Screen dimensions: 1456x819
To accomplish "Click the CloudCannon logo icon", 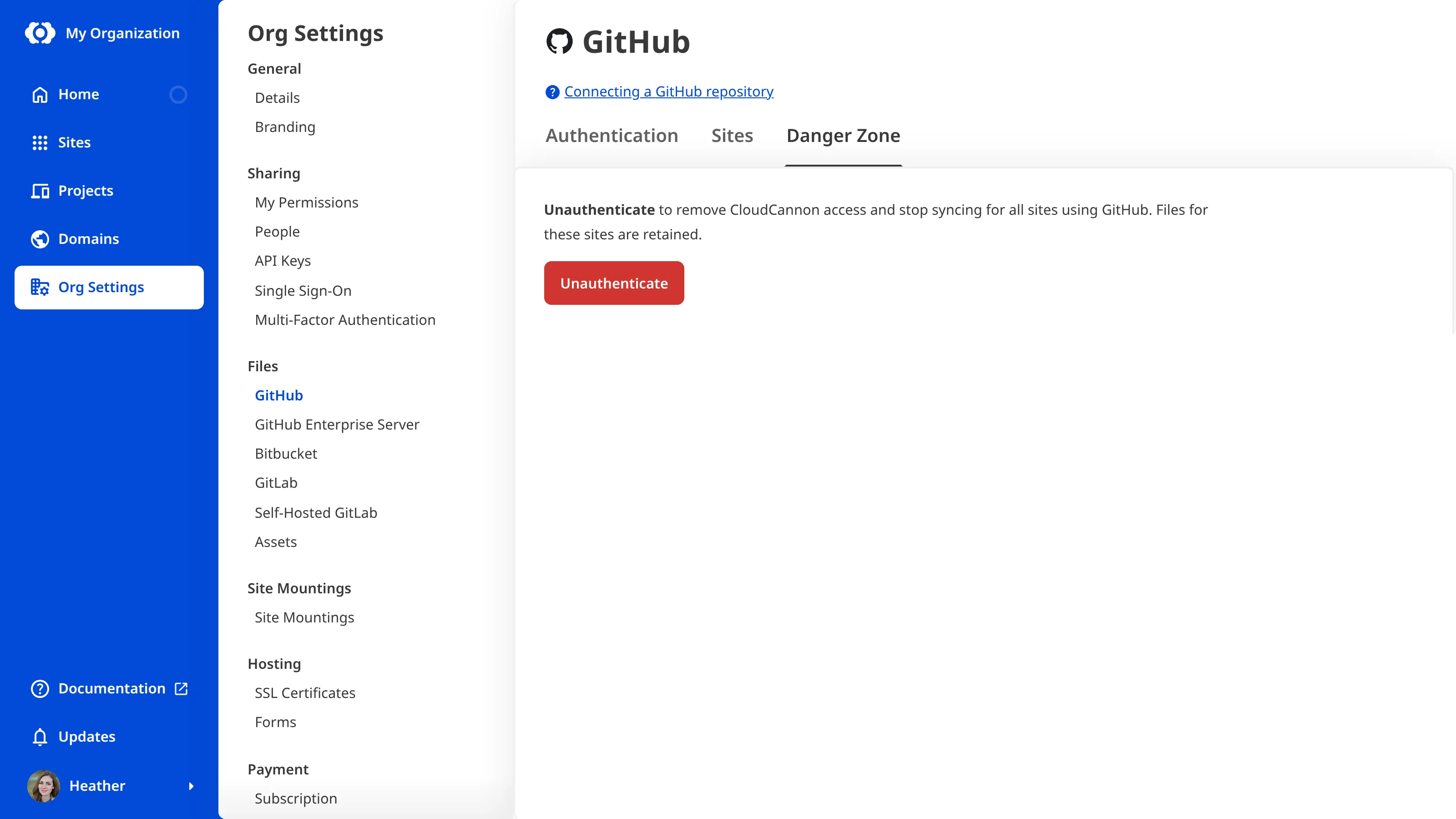I will click(40, 33).
